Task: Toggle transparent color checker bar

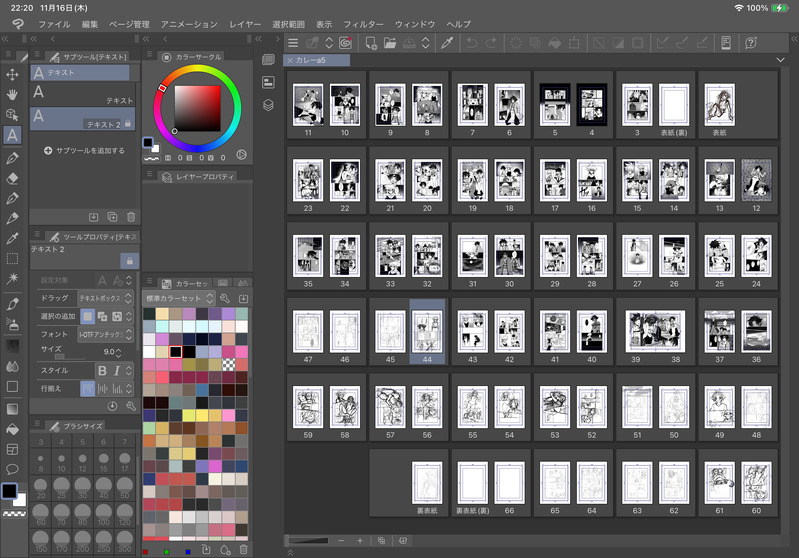Action: (14, 514)
